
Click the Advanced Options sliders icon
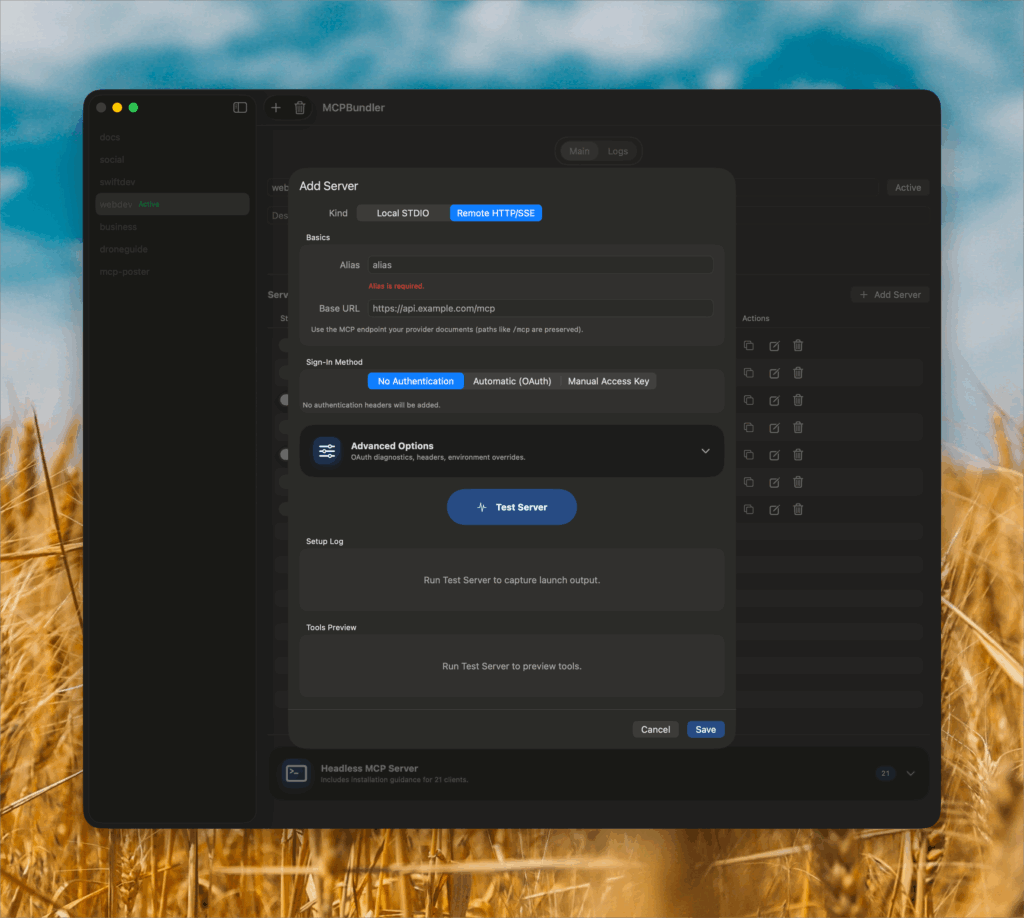327,451
